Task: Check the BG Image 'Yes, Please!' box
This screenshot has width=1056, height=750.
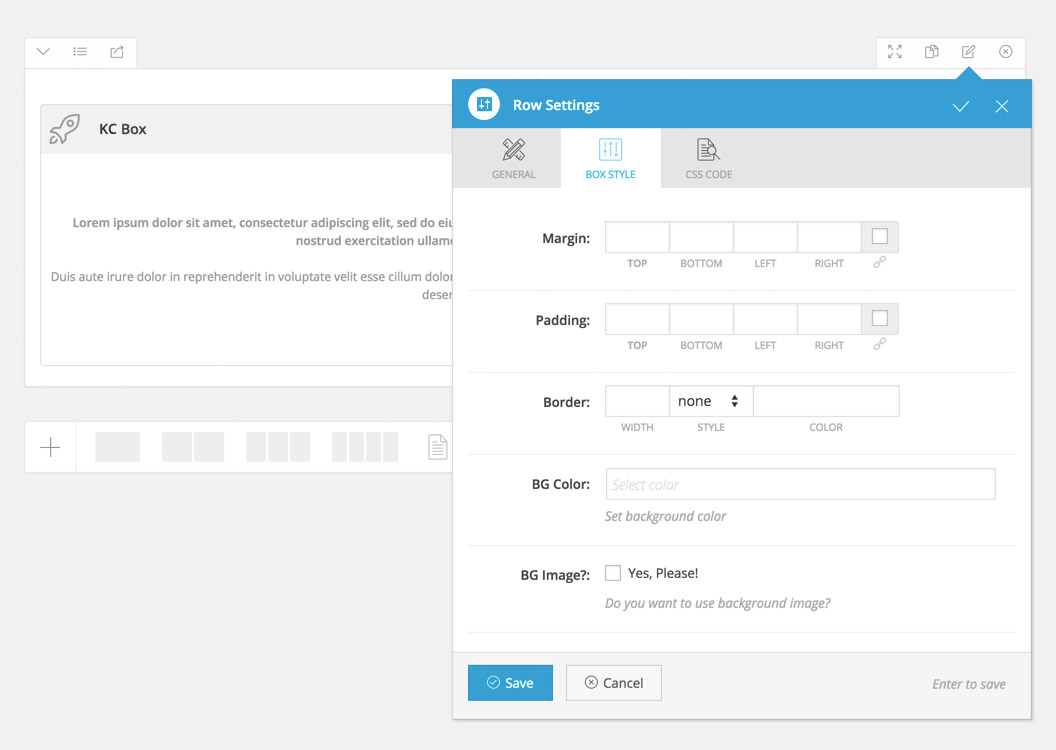Action: tap(613, 573)
